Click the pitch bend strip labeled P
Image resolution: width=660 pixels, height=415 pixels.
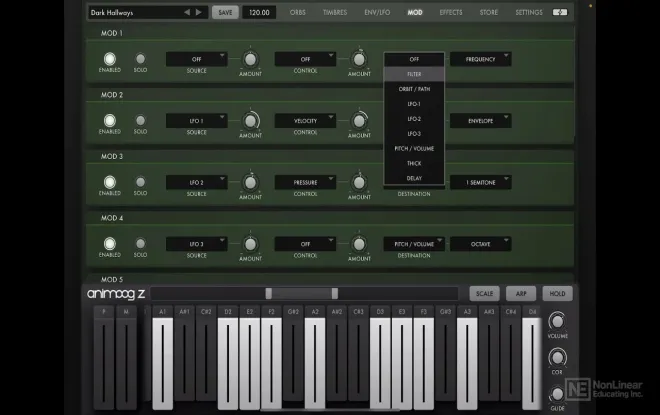104,358
